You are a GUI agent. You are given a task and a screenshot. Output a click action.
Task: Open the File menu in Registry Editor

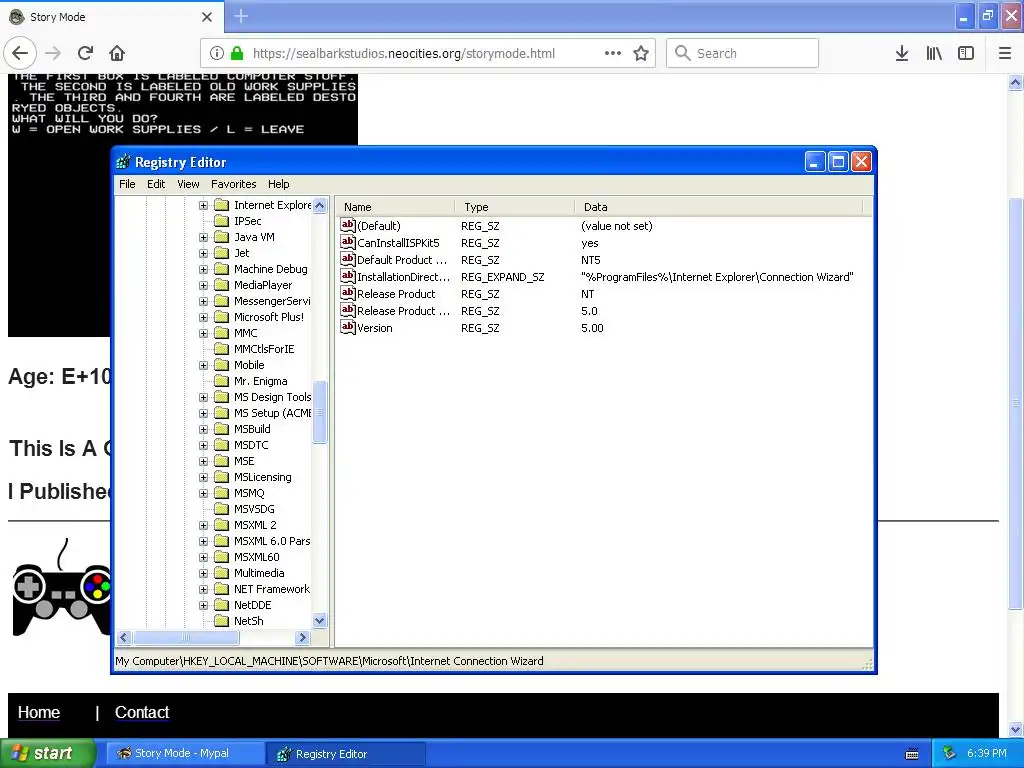tap(127, 184)
